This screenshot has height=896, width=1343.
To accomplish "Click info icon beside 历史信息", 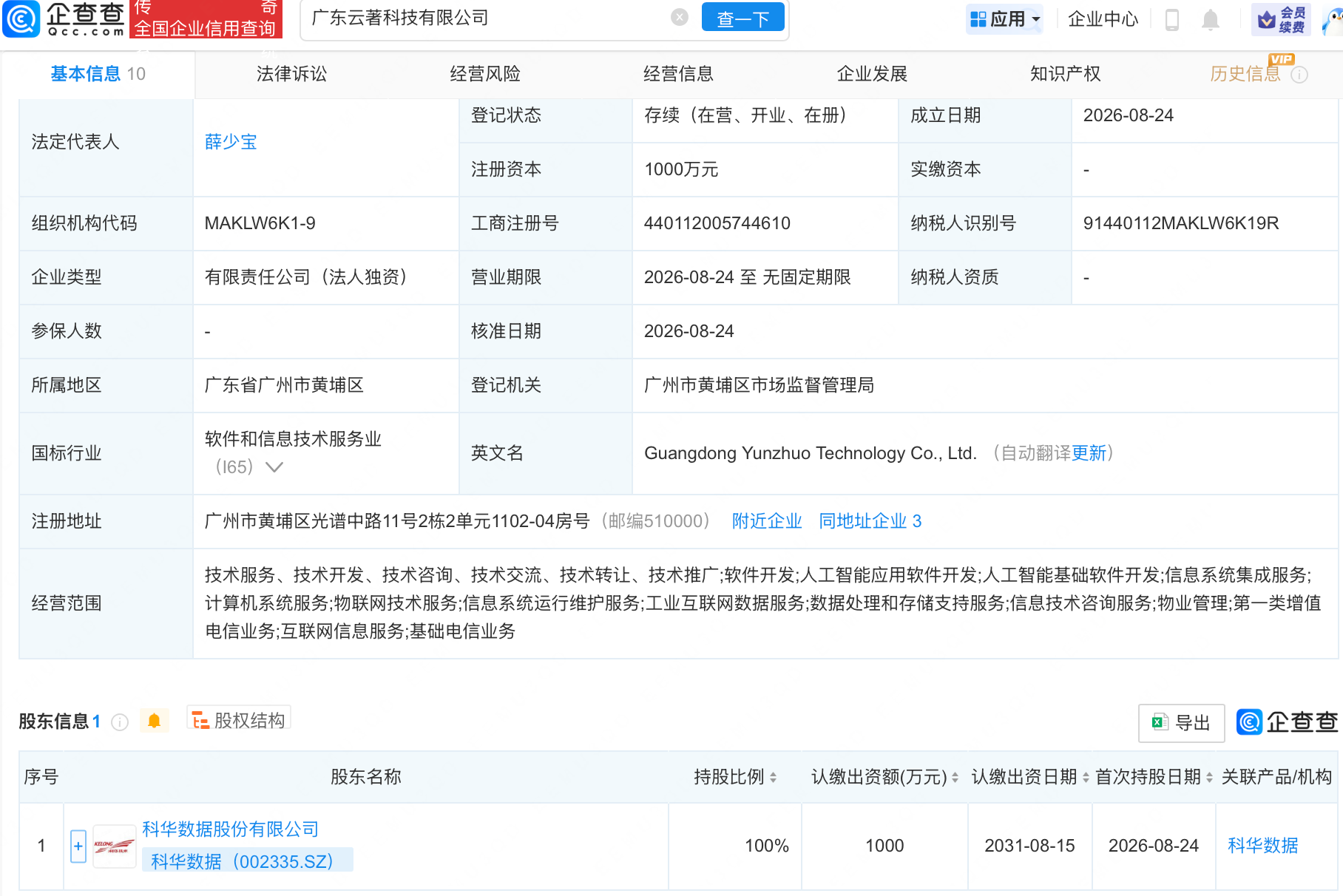I will [1299, 75].
